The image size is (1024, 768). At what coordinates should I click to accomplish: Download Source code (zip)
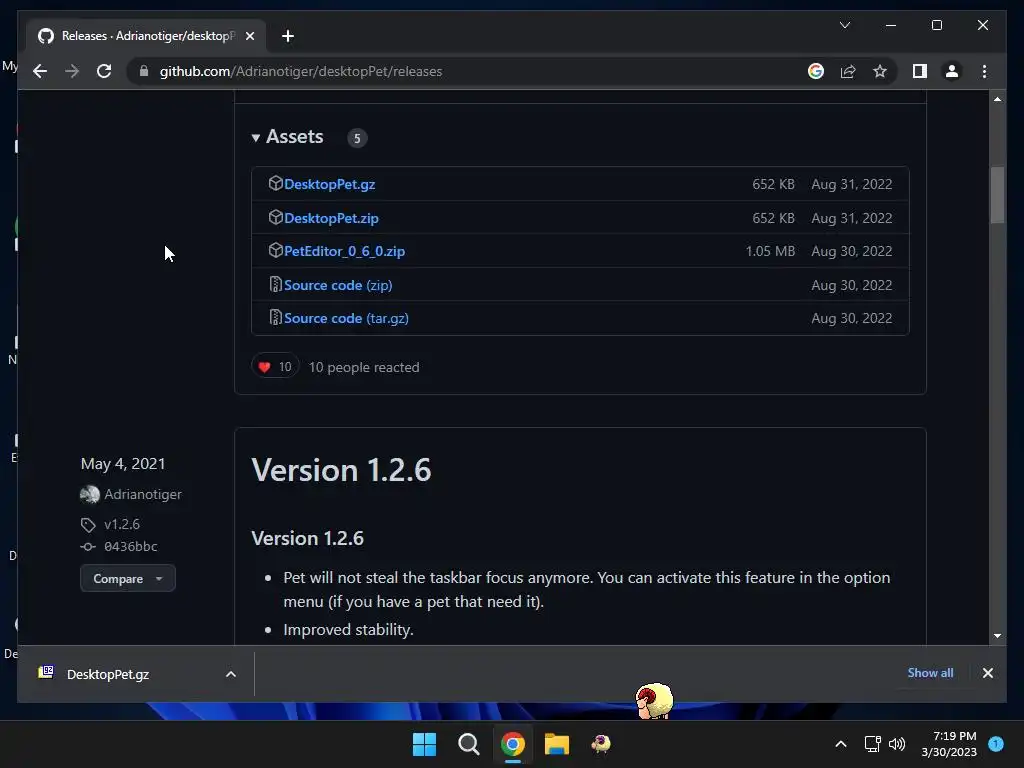[x=338, y=285]
